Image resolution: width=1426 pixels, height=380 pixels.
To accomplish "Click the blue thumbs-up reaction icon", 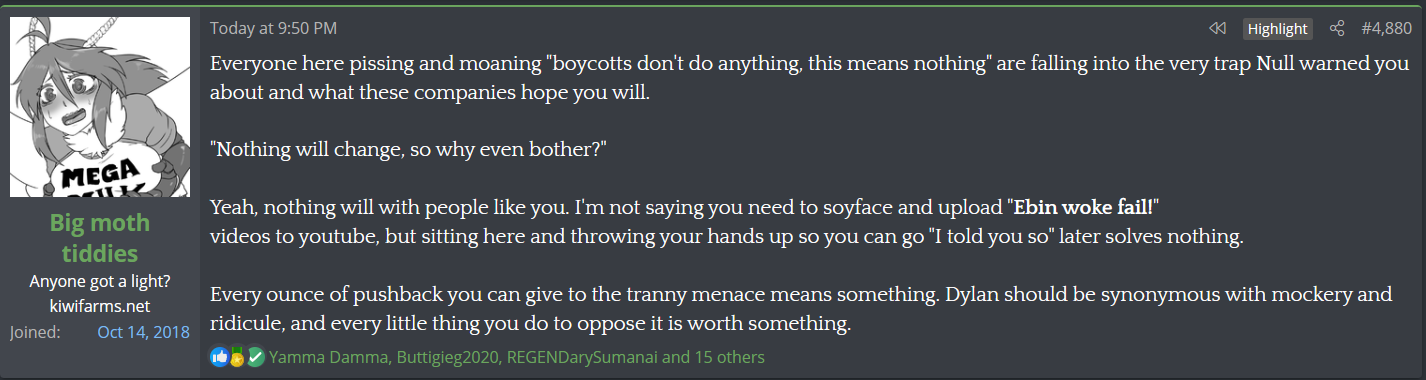I will pos(219,357).
